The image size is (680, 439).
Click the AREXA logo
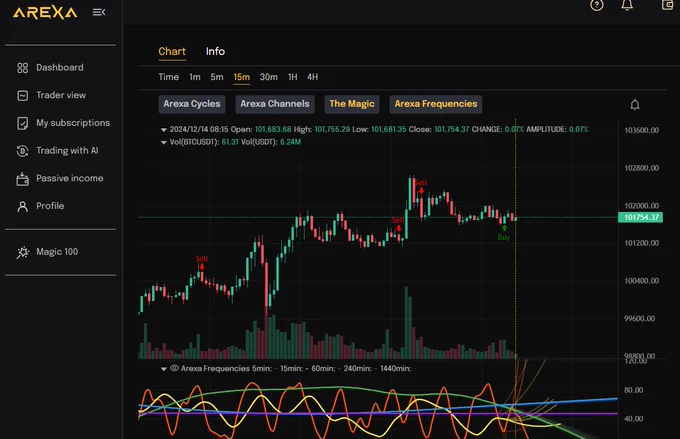pyautogui.click(x=45, y=13)
